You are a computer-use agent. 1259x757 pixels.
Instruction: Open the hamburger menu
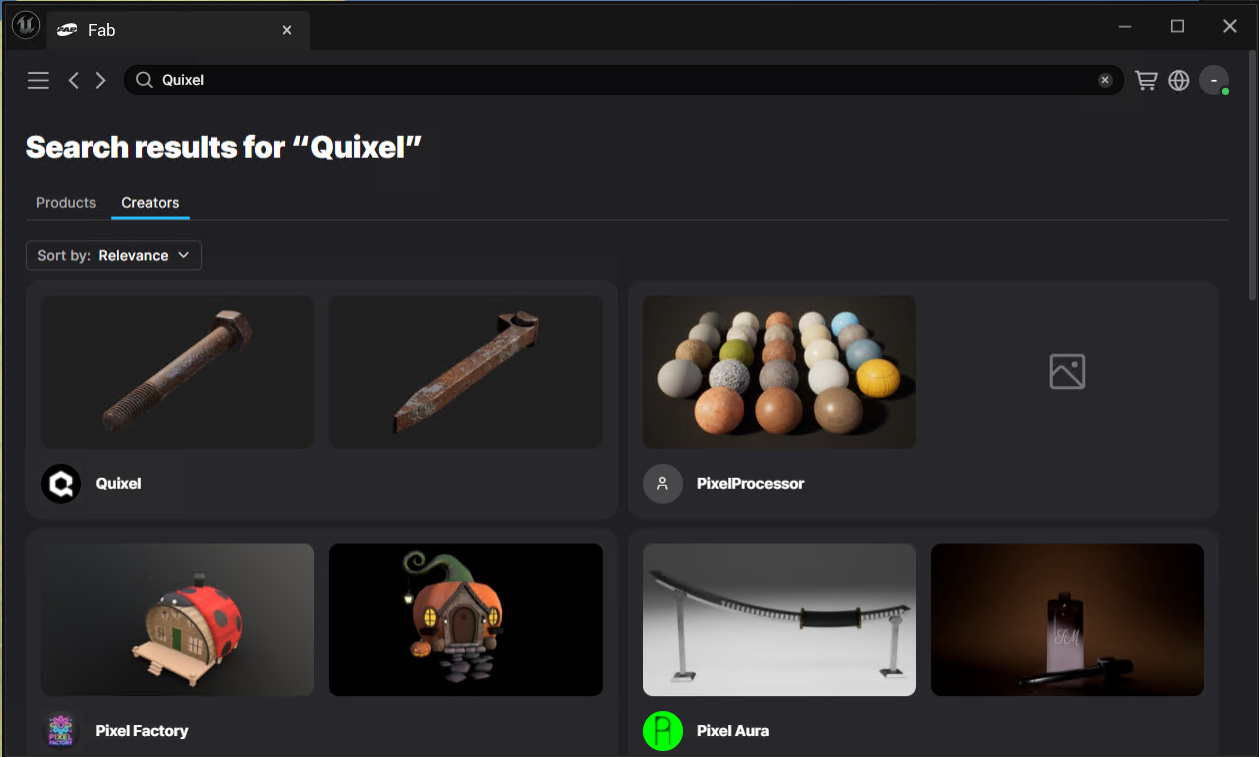pos(38,80)
